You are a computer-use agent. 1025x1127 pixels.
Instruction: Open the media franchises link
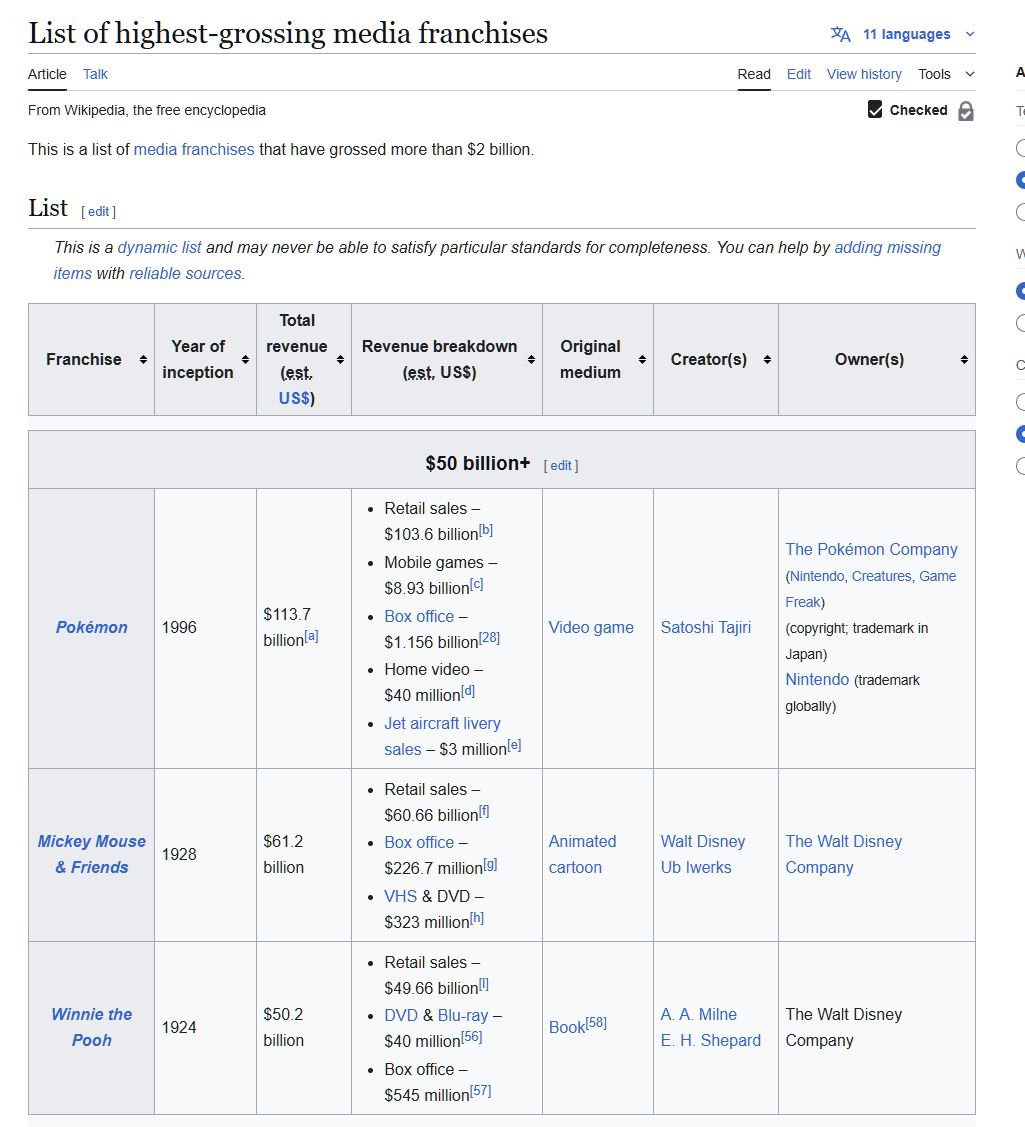(x=194, y=150)
